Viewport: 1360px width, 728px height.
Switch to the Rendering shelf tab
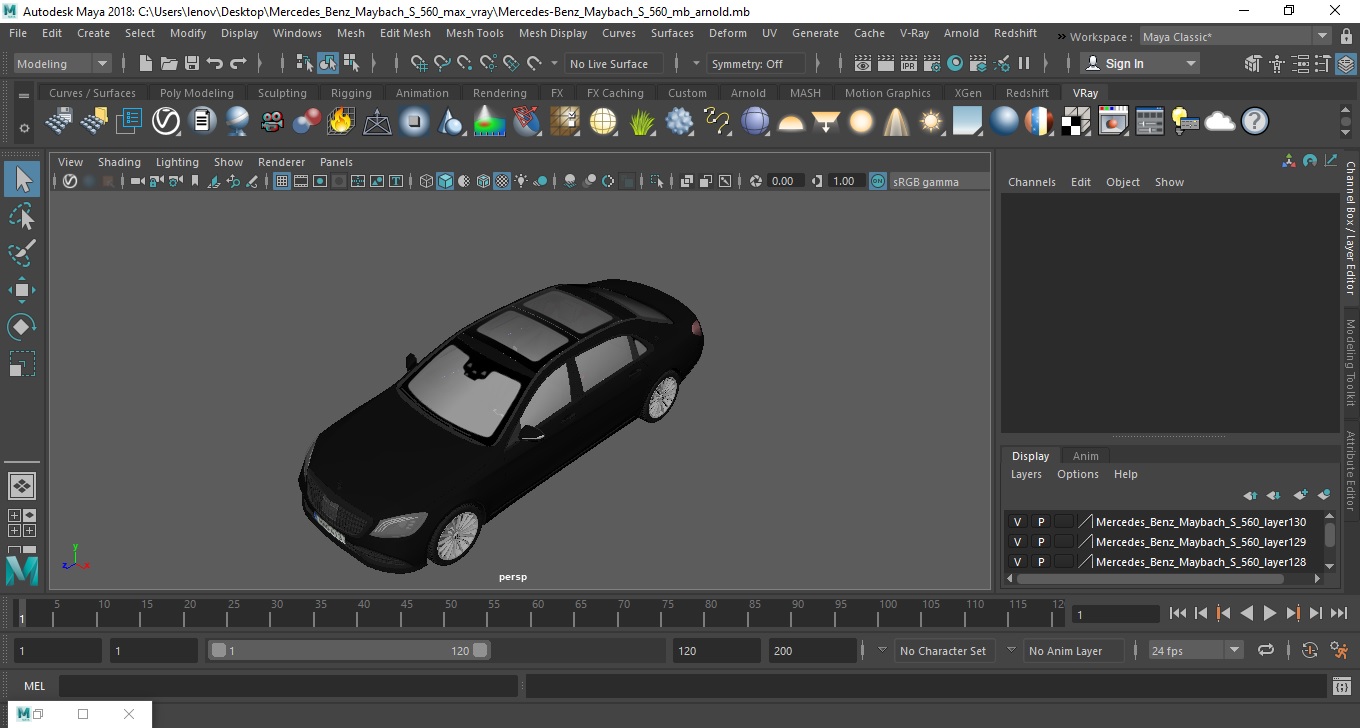coord(499,93)
